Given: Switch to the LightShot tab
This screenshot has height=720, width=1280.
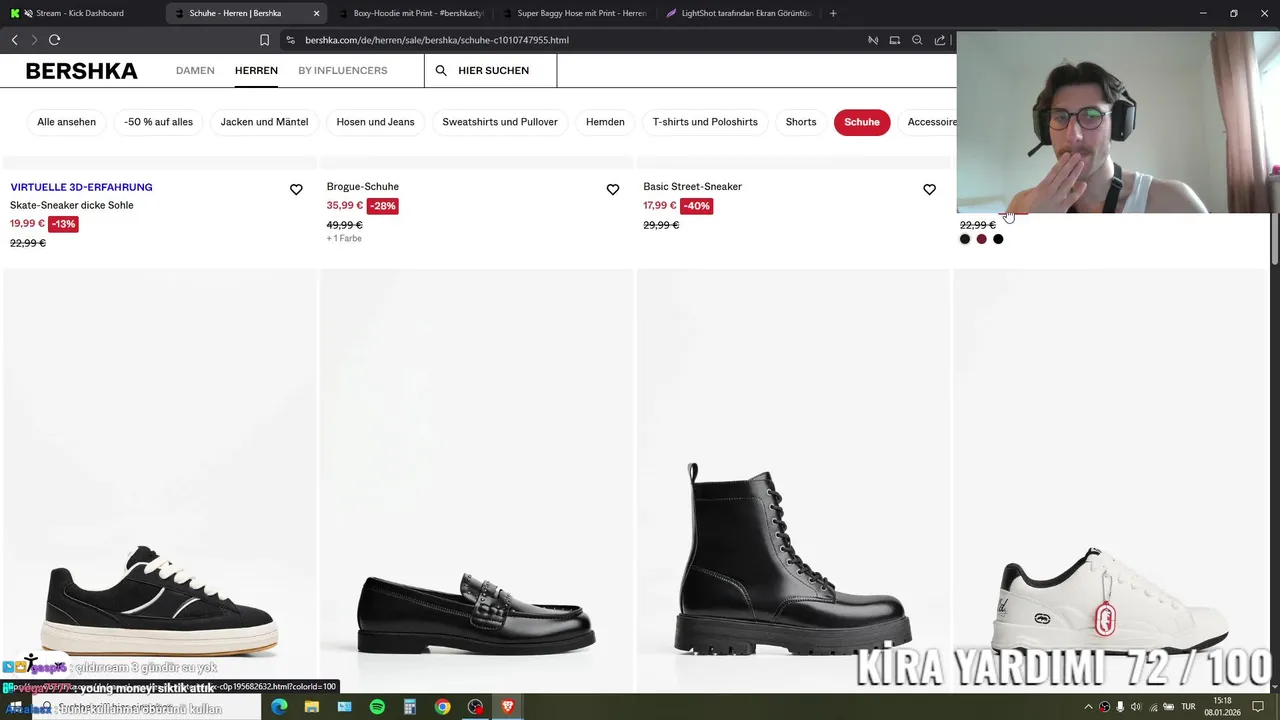Looking at the screenshot, I should 738,13.
